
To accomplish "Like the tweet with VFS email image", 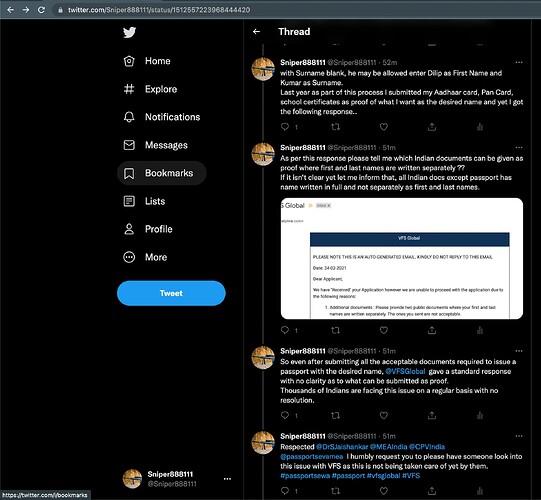I will point(384,330).
